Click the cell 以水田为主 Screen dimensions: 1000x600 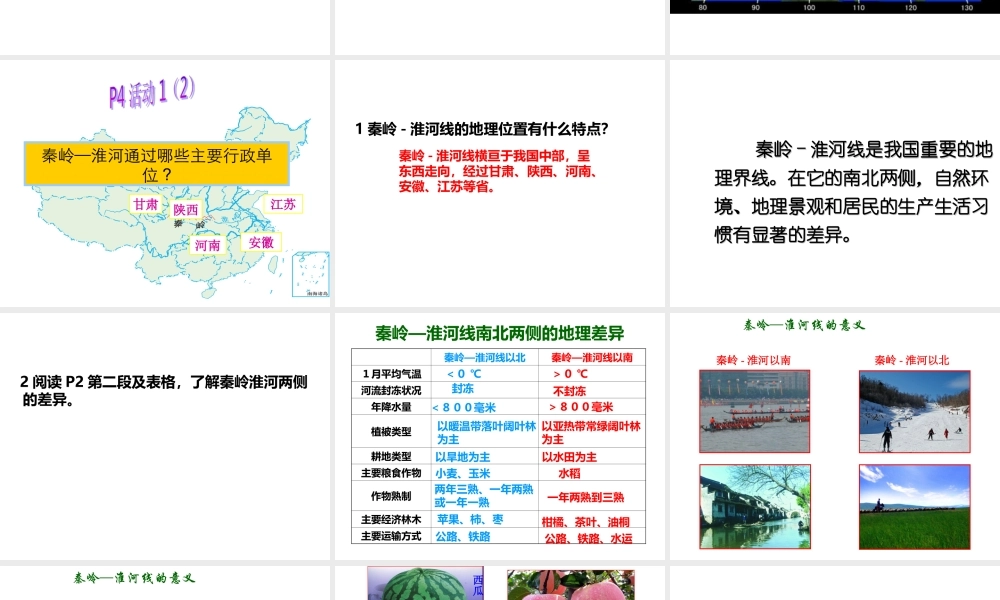[569, 457]
